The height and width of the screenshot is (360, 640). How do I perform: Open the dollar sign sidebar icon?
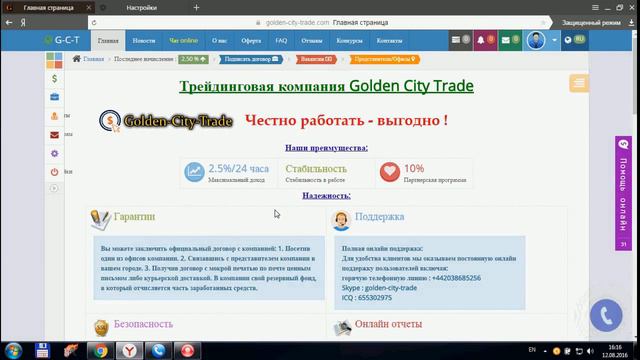click(54, 78)
